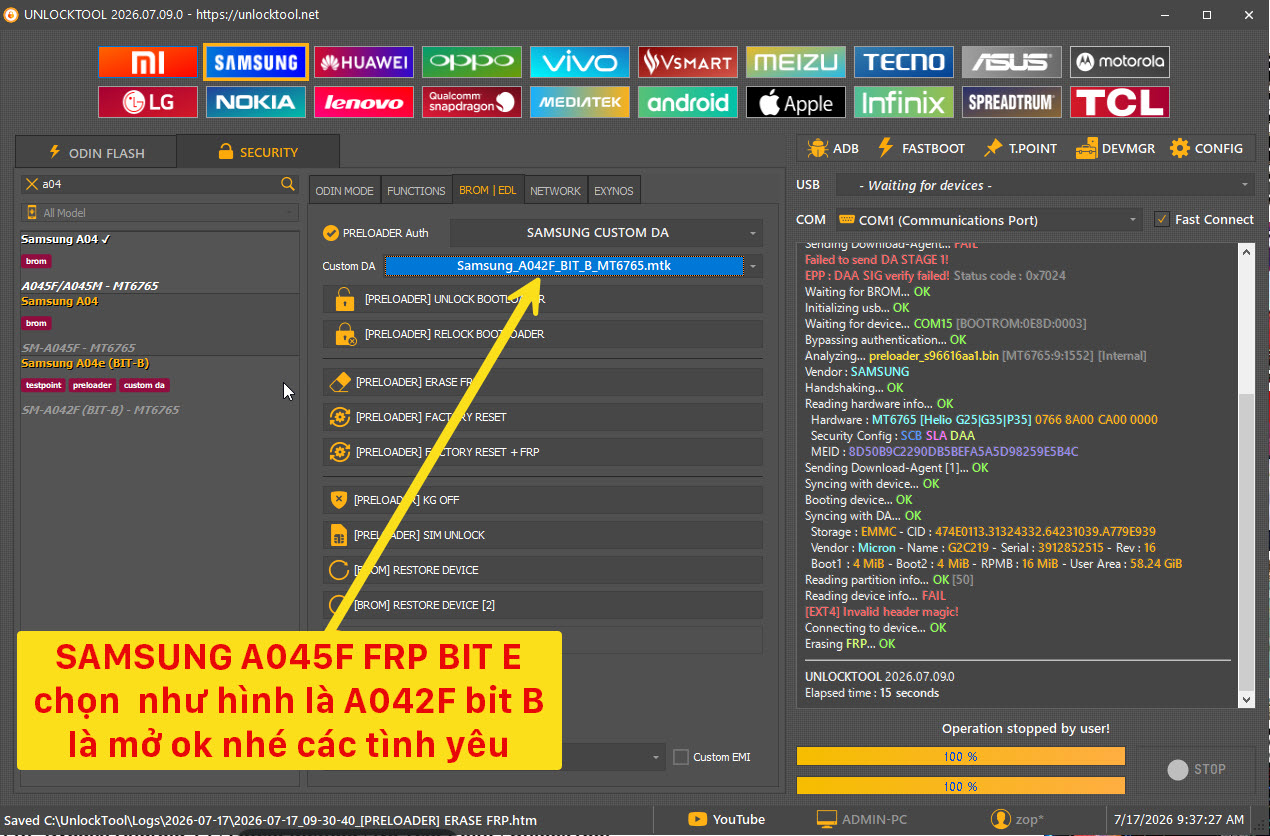Viewport: 1270px width, 836px height.
Task: Open FASTBOOT tools
Action: tap(921, 148)
